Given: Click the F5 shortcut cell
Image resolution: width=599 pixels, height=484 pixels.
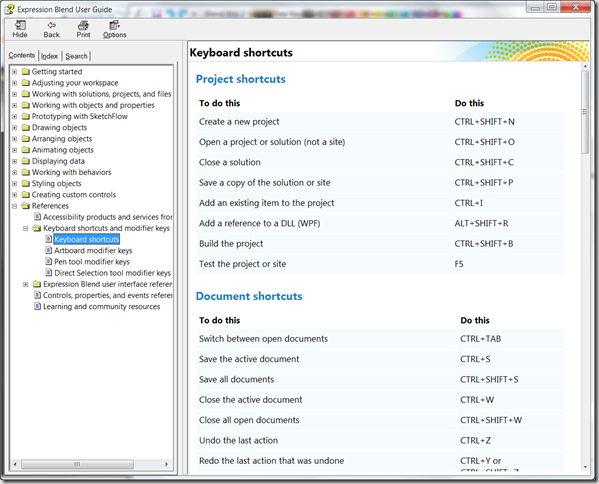Looking at the screenshot, I should pos(507,264).
